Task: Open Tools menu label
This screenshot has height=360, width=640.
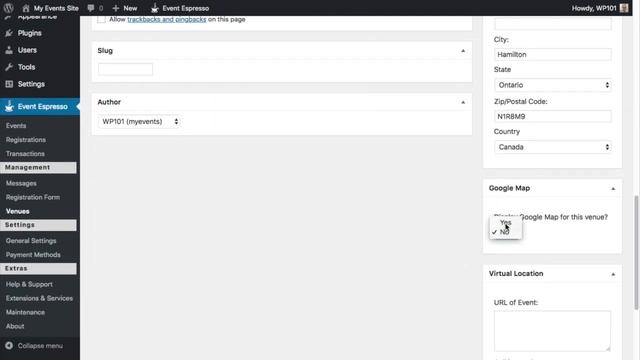Action: (27, 67)
